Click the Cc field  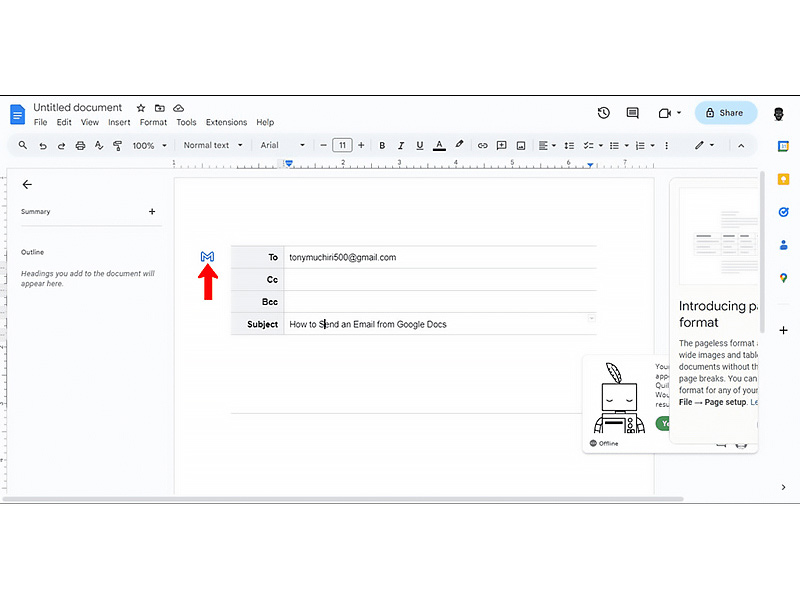[x=440, y=280]
